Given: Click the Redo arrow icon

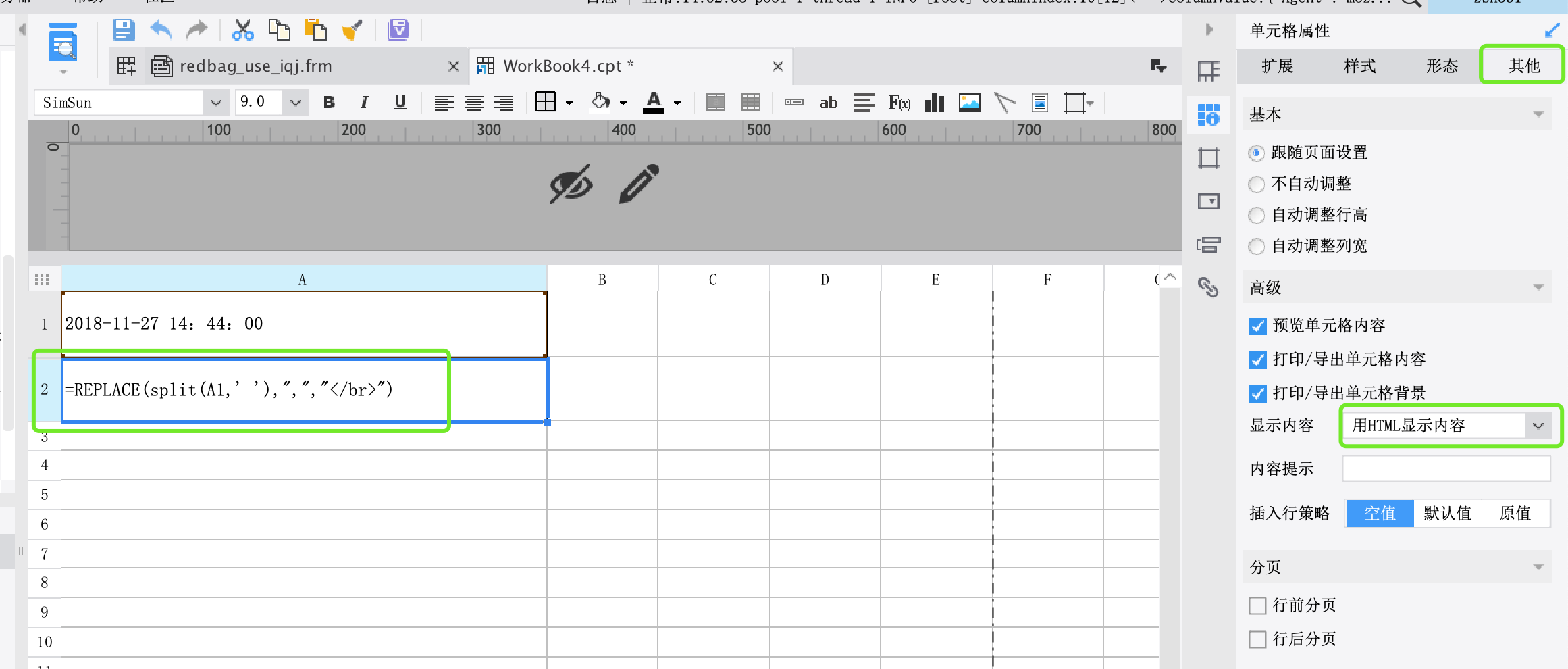Looking at the screenshot, I should [x=197, y=30].
